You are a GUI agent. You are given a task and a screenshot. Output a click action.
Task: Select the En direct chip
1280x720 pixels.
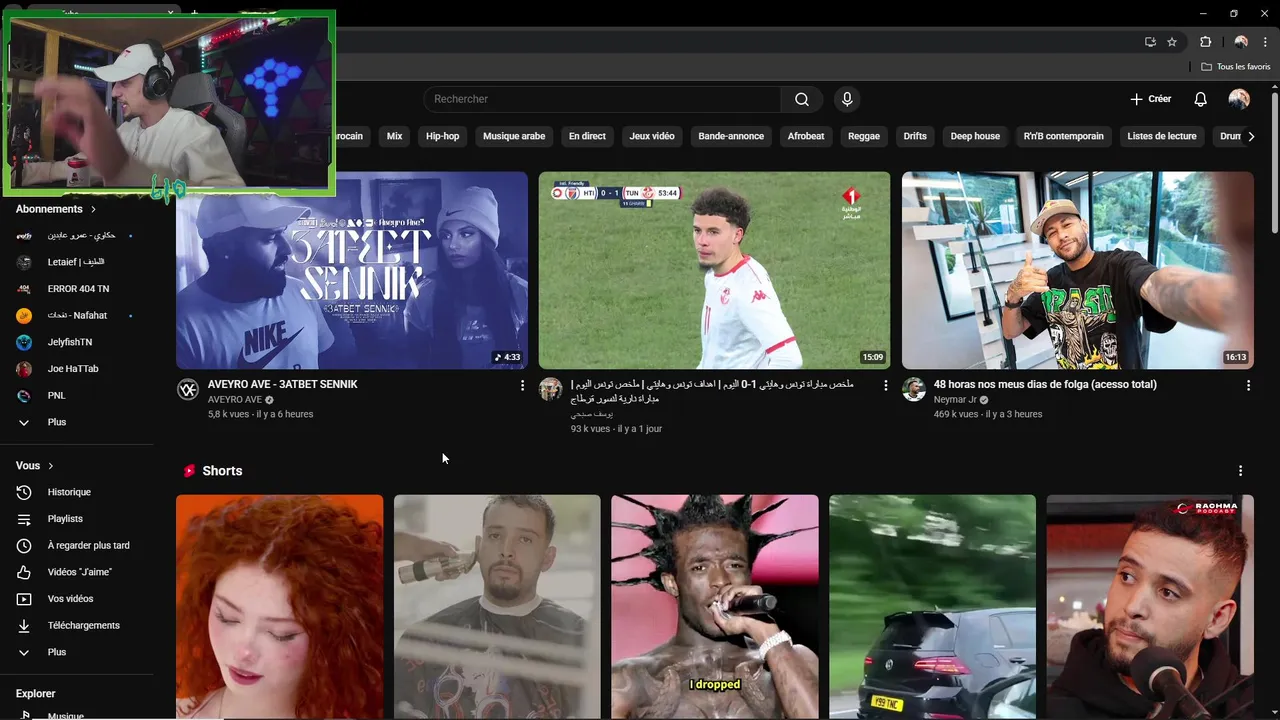(587, 136)
